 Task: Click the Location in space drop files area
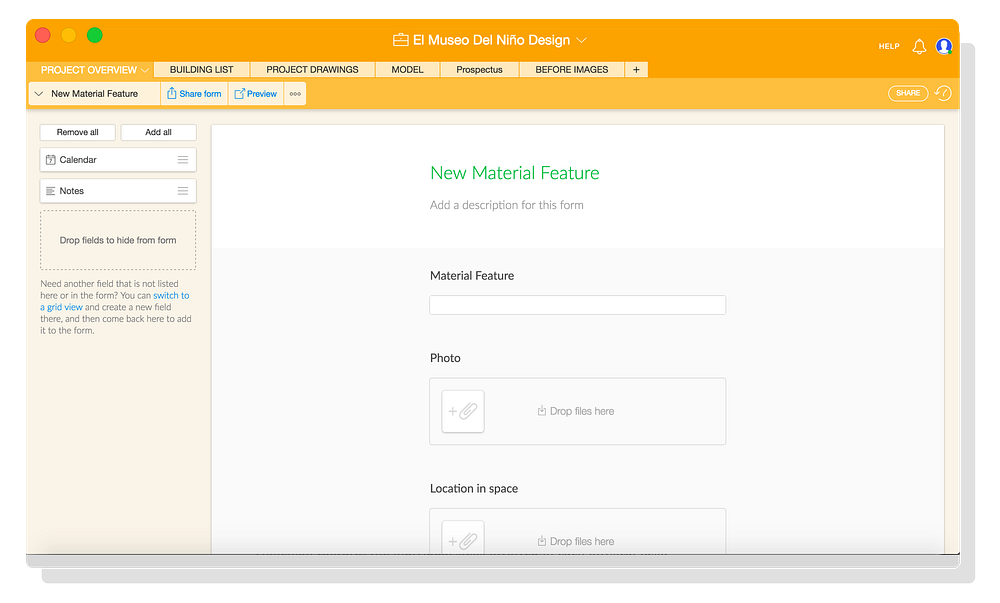578,531
